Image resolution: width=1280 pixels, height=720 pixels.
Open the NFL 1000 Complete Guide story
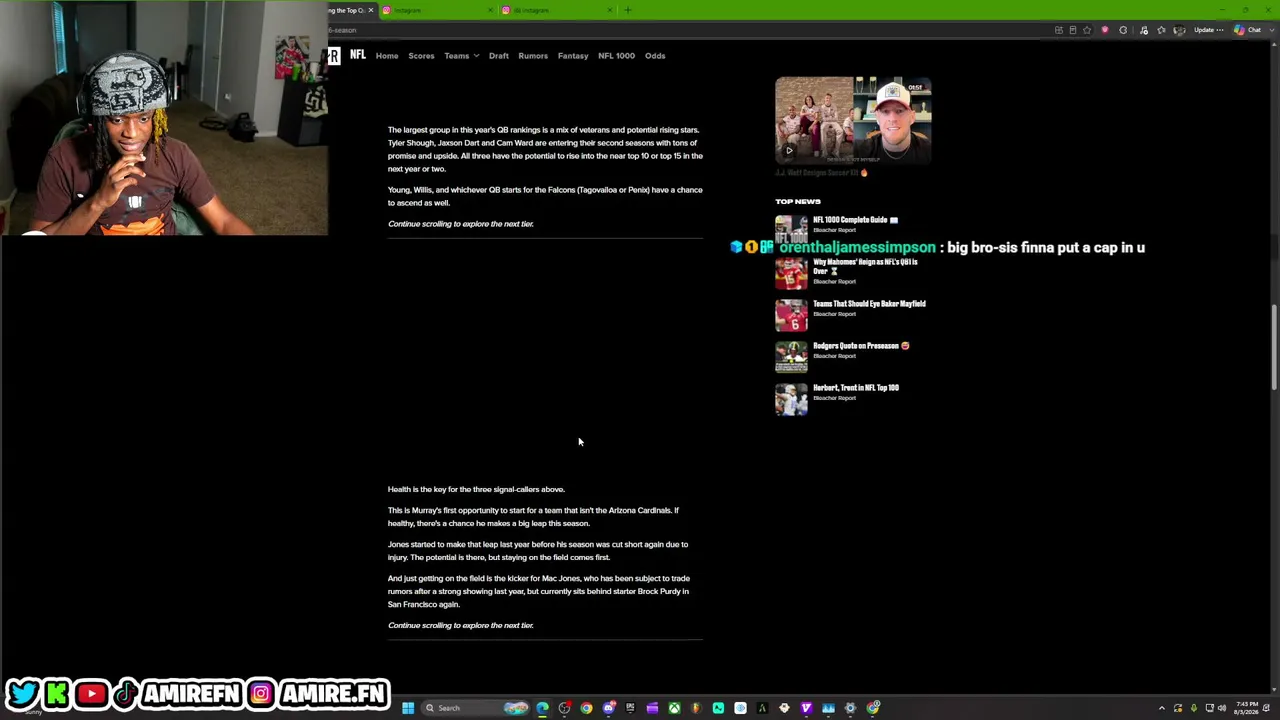click(x=855, y=220)
